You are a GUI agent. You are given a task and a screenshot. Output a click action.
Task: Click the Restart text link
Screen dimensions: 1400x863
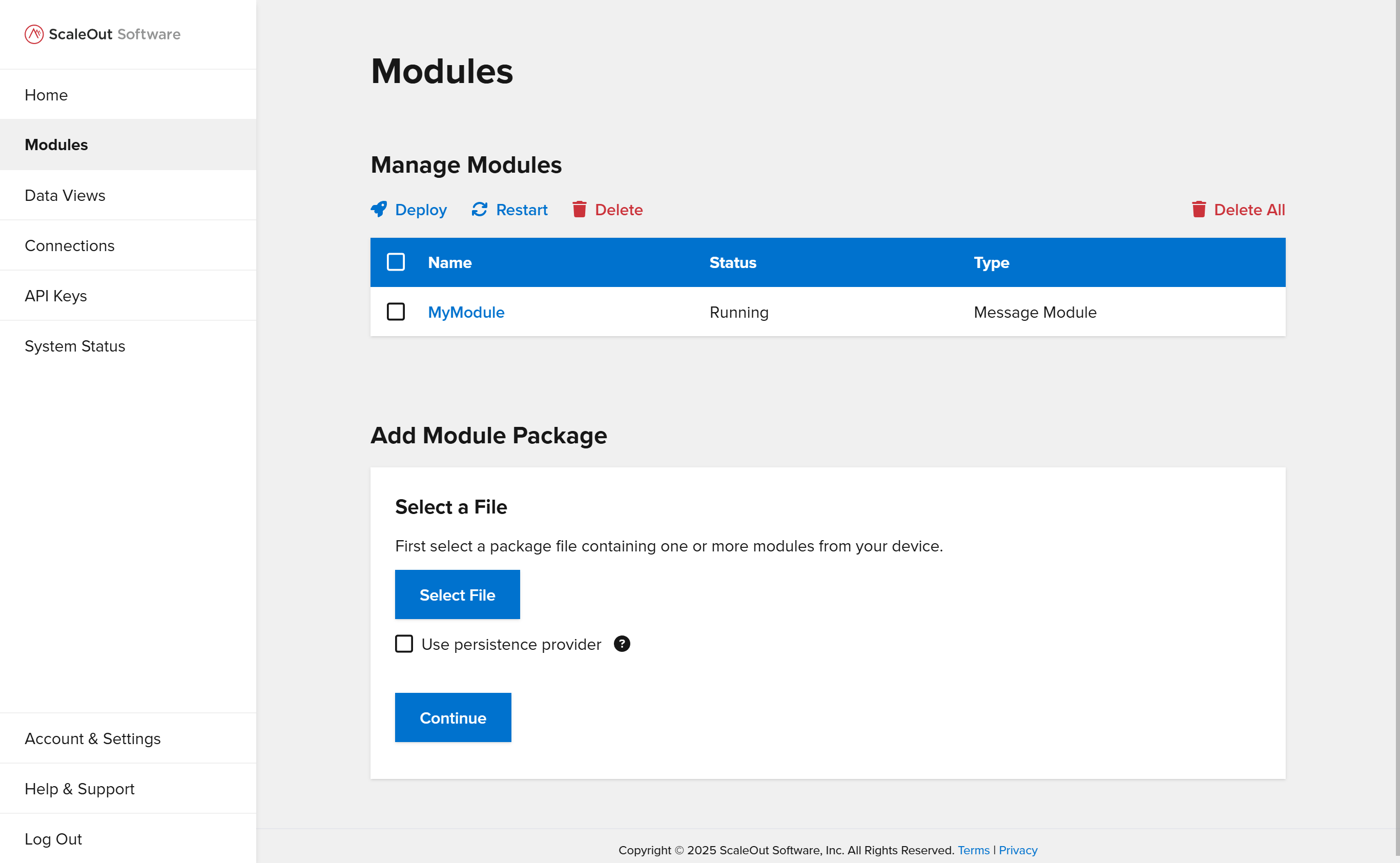[x=522, y=210]
